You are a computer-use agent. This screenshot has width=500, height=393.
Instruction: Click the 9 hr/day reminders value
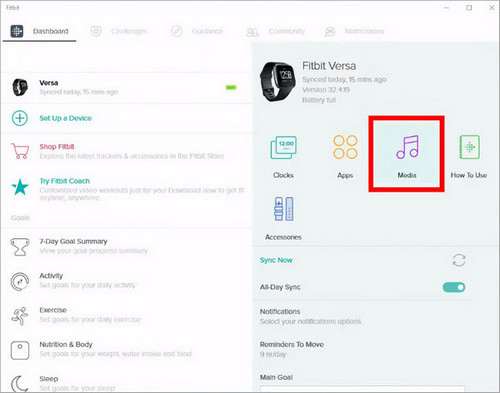[x=273, y=354]
